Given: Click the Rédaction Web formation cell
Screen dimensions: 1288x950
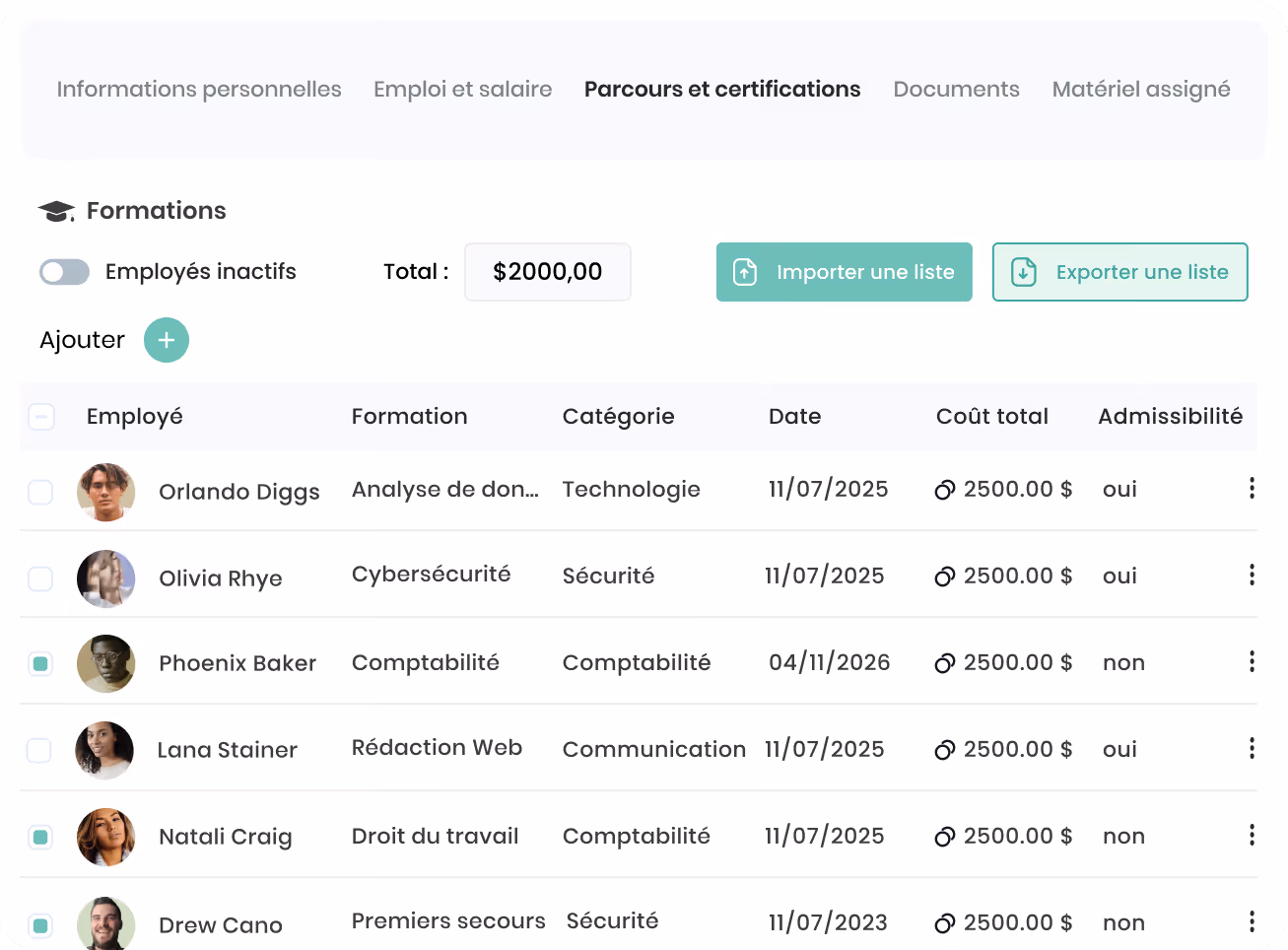Looking at the screenshot, I should [437, 748].
